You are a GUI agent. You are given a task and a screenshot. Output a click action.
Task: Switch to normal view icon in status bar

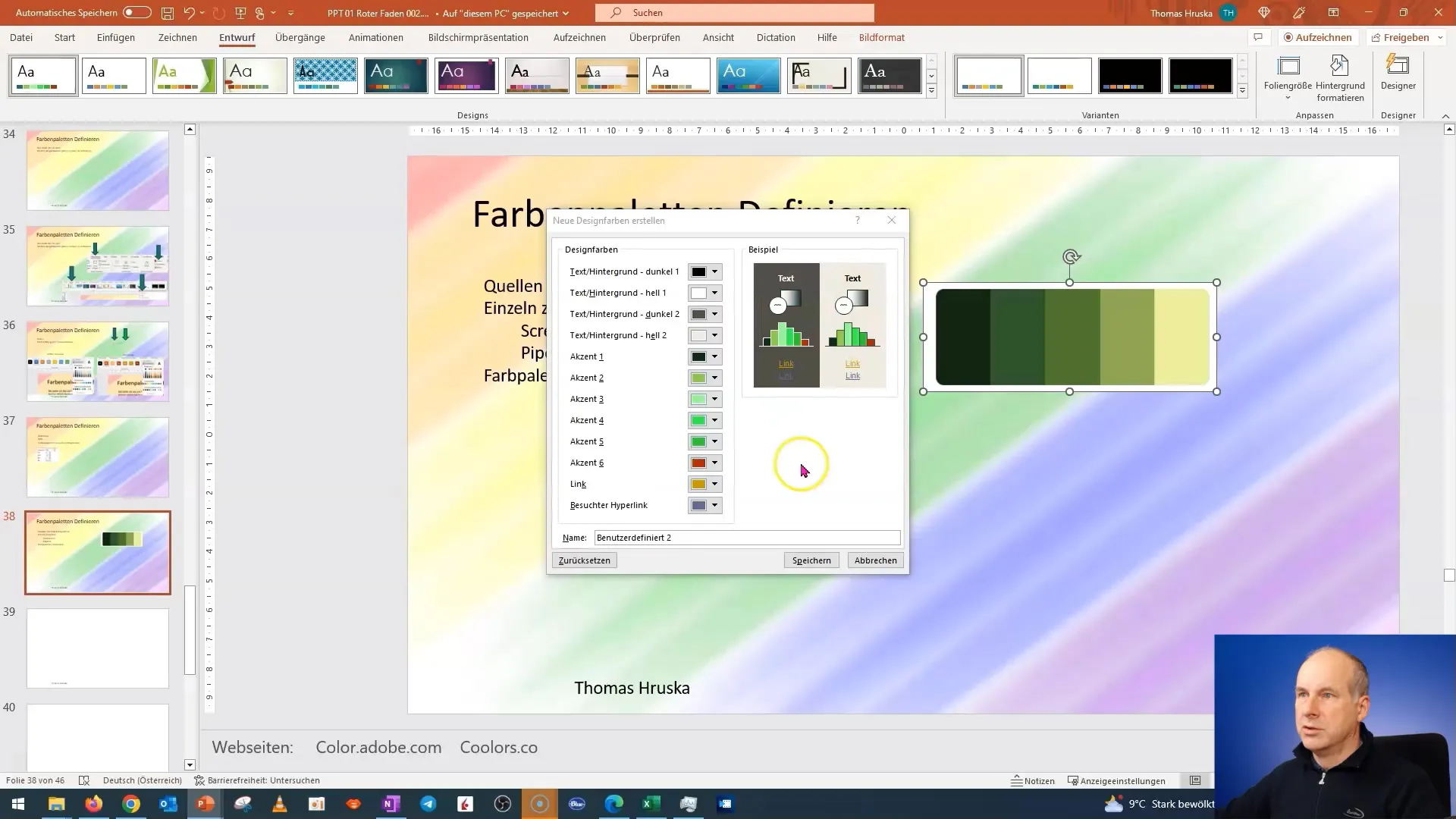pos(1195,780)
